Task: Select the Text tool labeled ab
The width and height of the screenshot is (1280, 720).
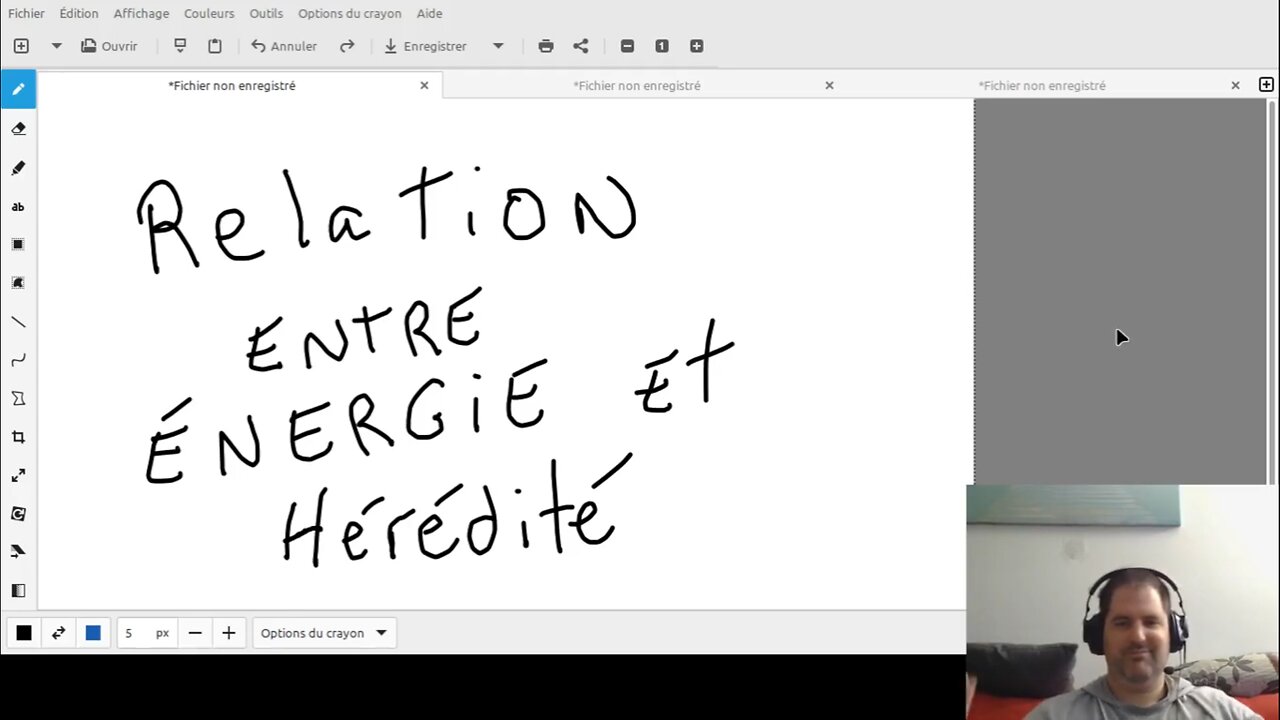Action: click(18, 207)
